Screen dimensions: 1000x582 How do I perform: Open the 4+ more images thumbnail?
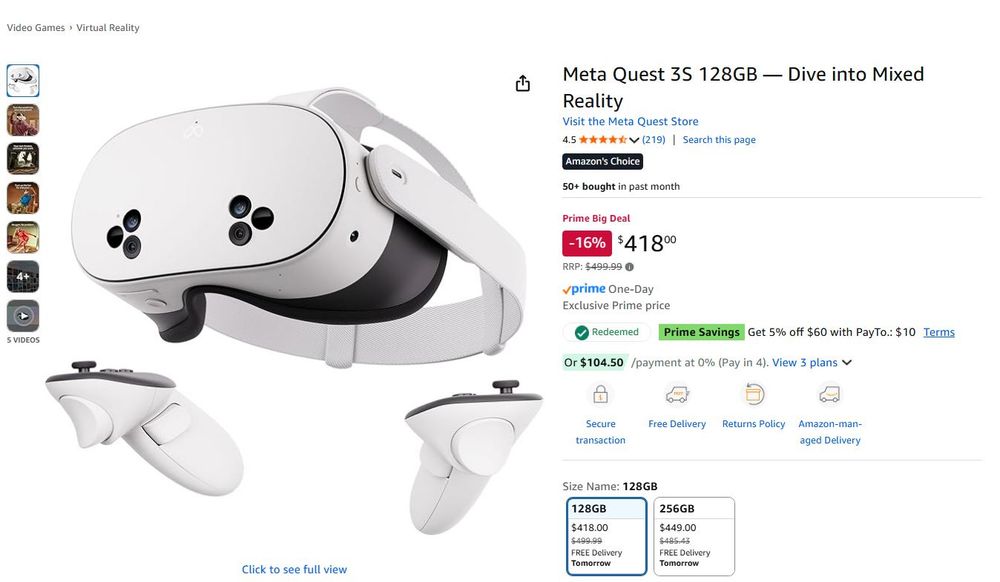pos(23,277)
